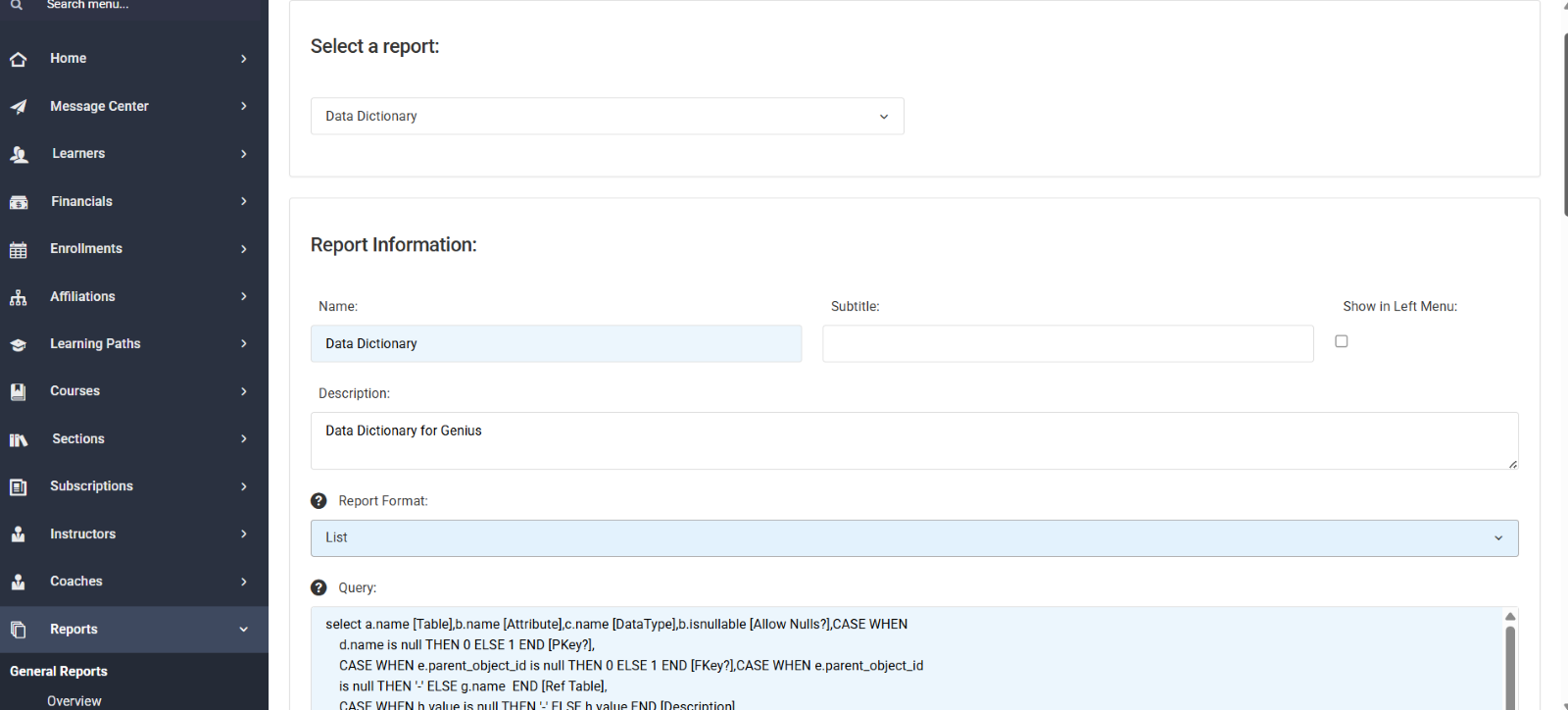Click the Description text area
Viewport: 1568px width, 710px height.
click(x=913, y=440)
